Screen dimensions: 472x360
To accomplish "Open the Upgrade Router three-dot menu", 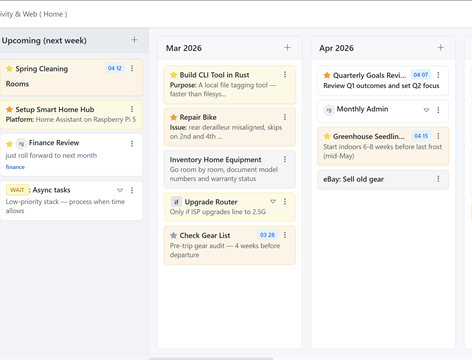I will click(x=285, y=201).
